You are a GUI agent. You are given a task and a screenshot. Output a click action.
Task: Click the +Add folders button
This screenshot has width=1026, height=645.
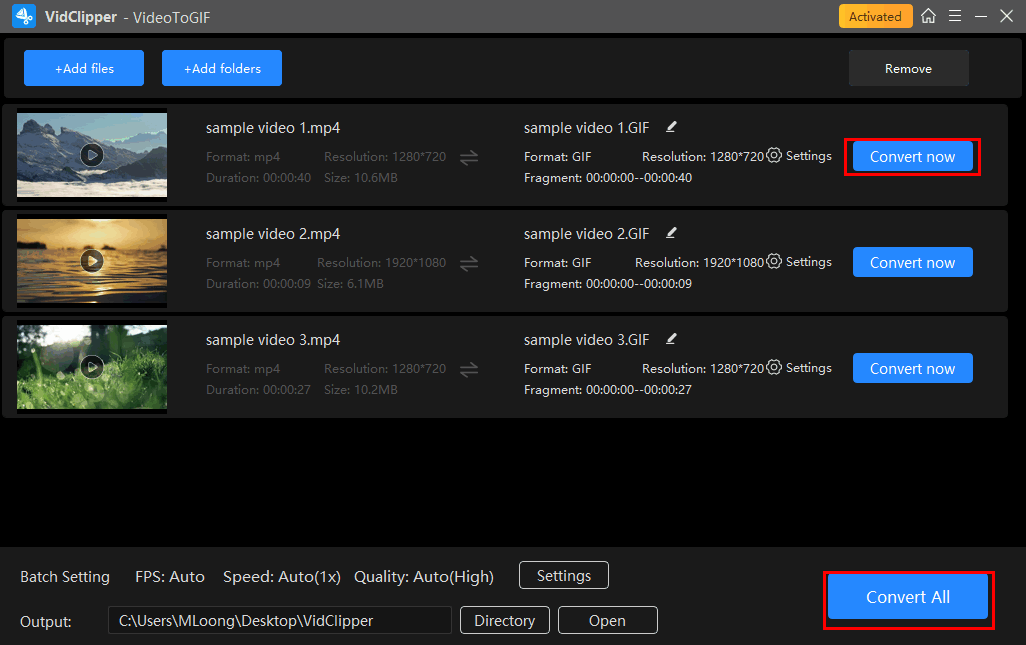[222, 68]
